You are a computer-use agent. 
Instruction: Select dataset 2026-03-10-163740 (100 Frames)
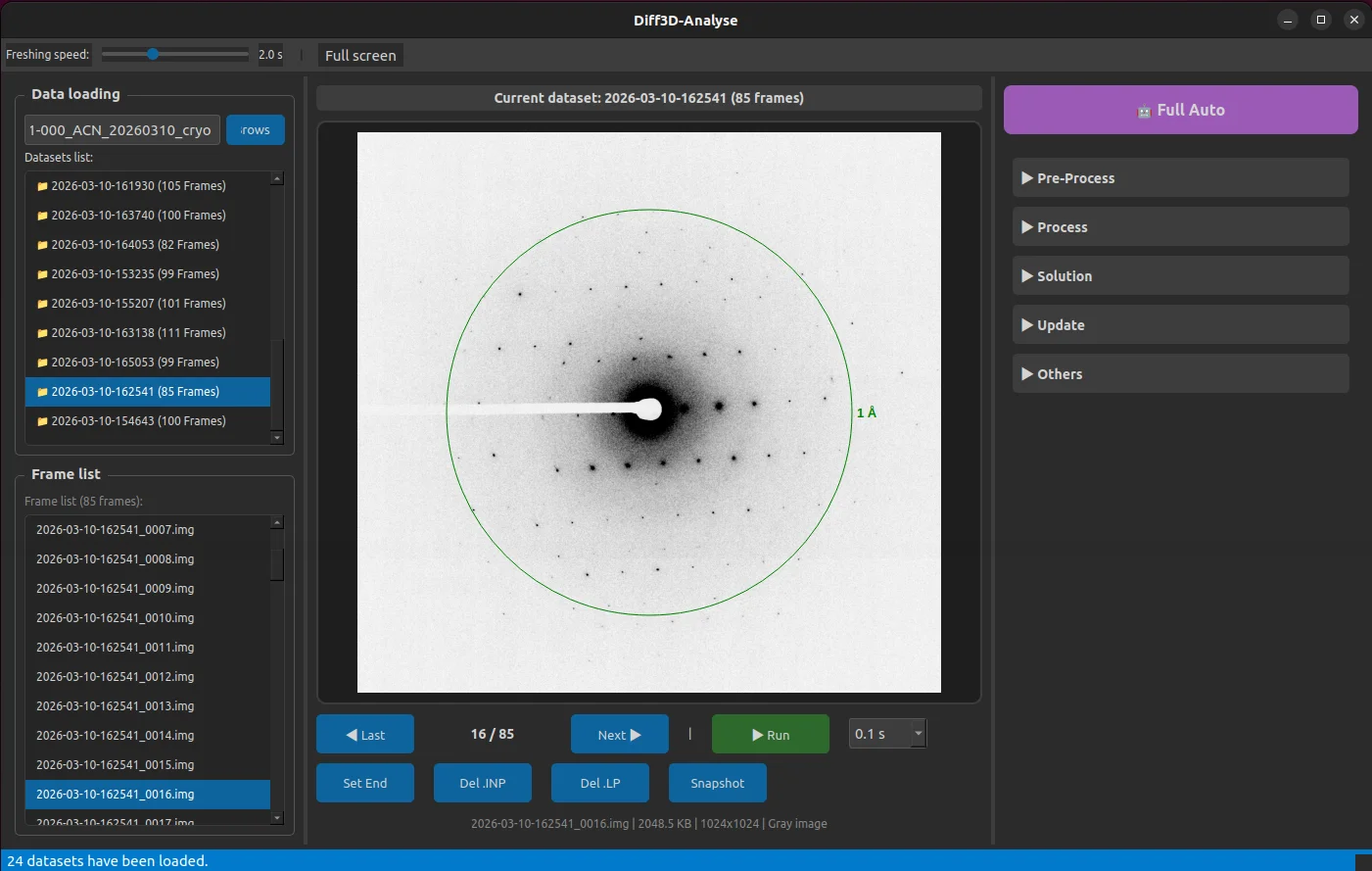coord(147,215)
